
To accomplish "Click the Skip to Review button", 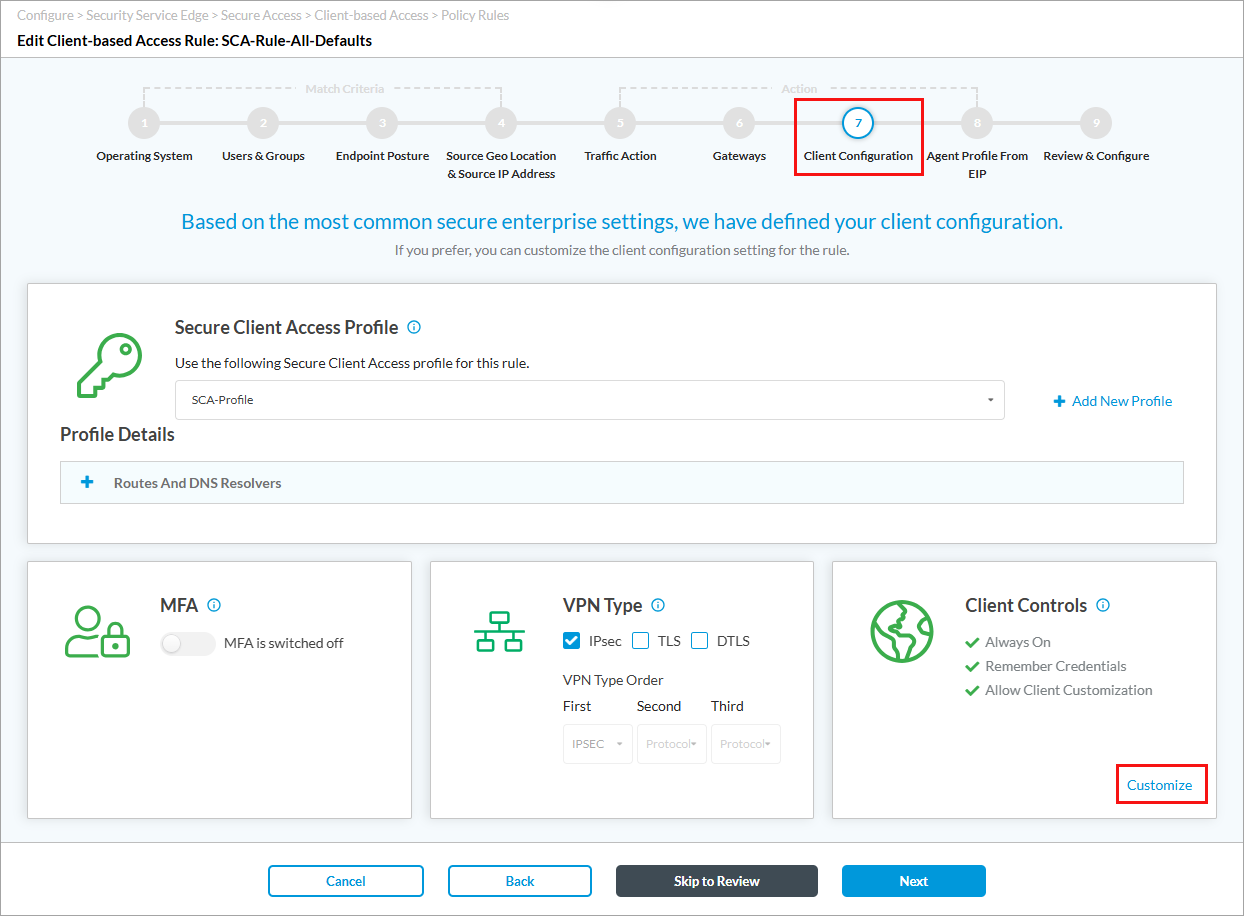I will [x=716, y=881].
